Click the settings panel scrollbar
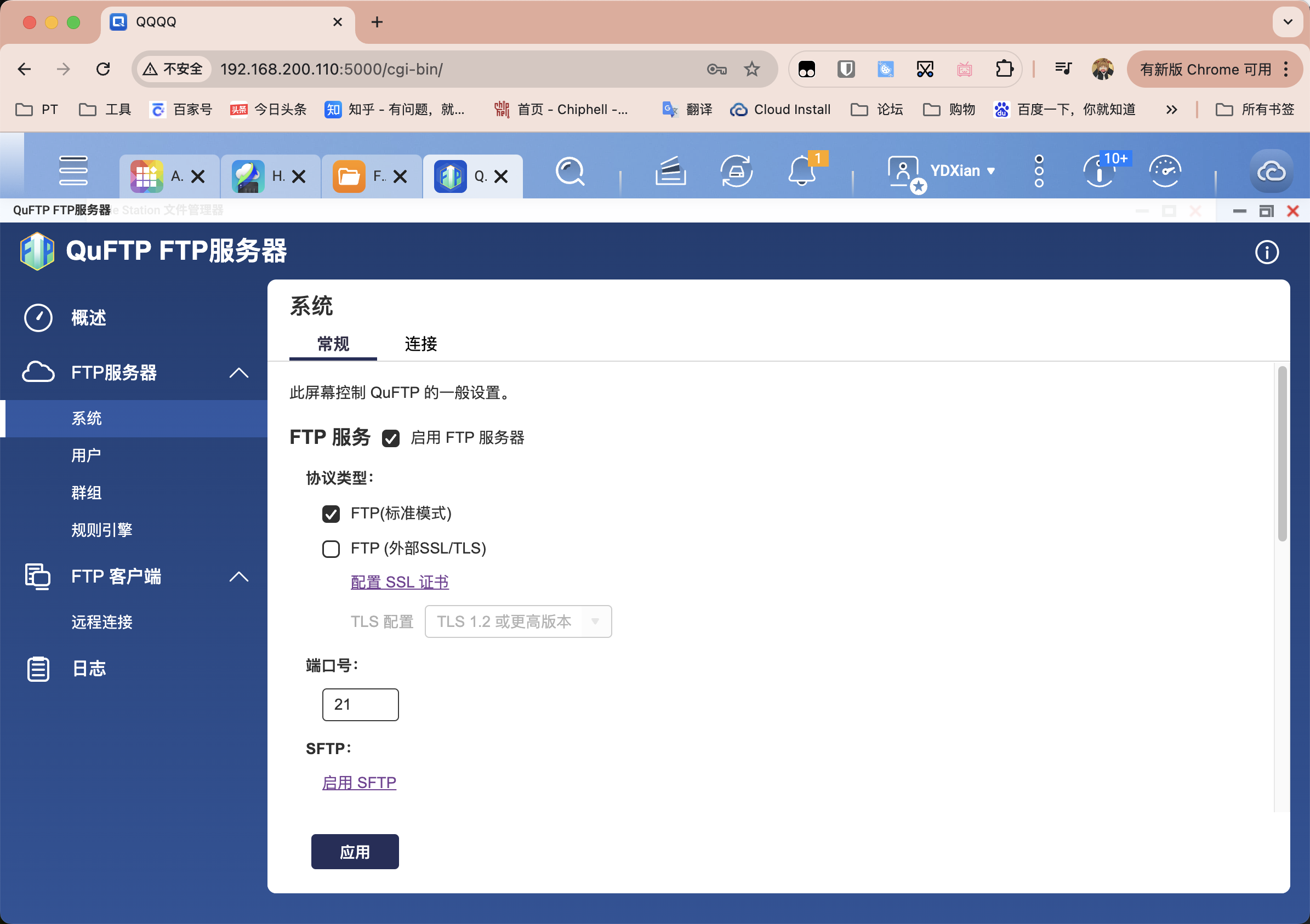 point(1282,453)
